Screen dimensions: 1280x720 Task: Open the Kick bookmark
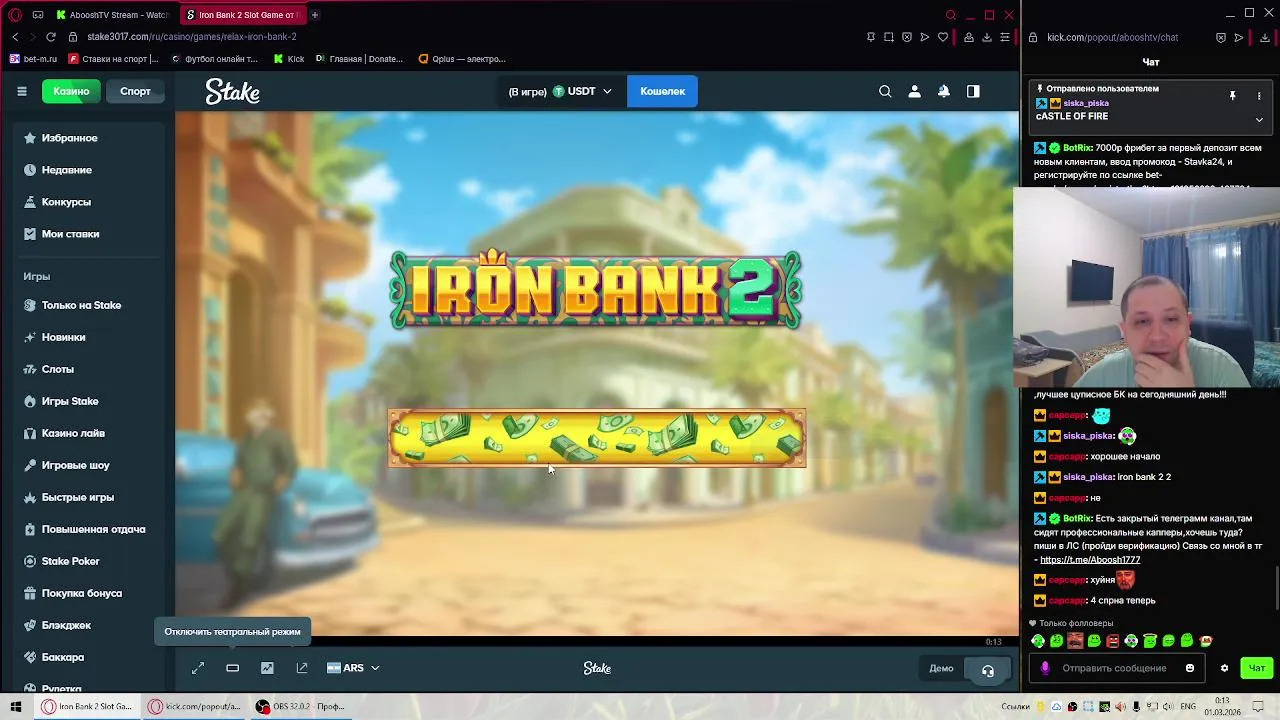pyautogui.click(x=289, y=59)
